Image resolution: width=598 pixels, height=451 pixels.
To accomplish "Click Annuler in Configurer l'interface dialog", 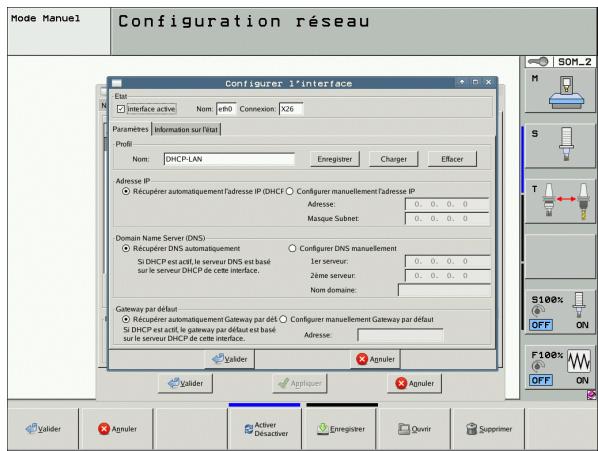I will tap(375, 359).
